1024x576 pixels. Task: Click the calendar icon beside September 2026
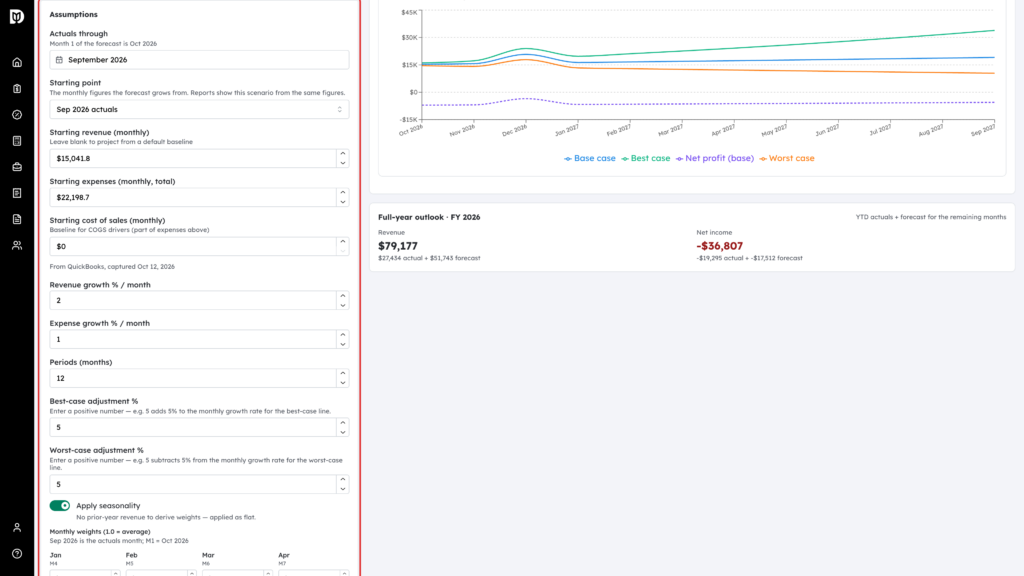(x=59, y=60)
